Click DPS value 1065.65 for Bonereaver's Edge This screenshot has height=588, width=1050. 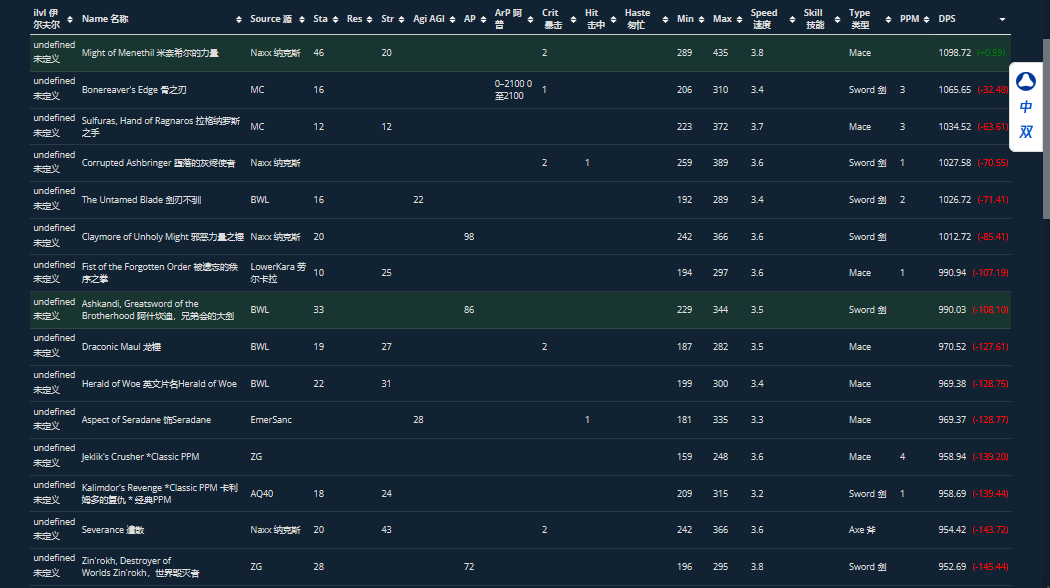click(x=955, y=90)
